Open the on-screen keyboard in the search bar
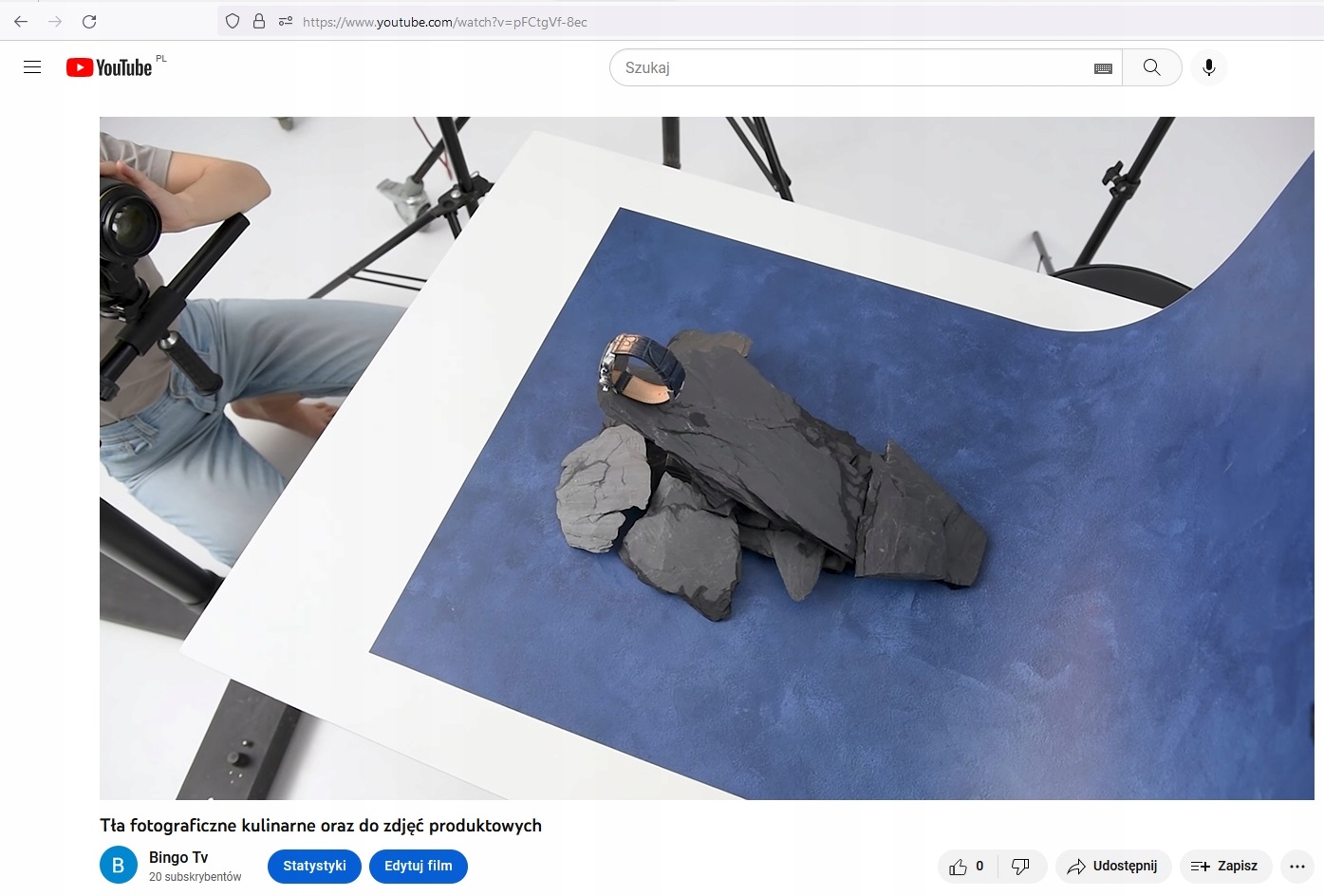Screen dimensions: 1324x896 point(1102,67)
